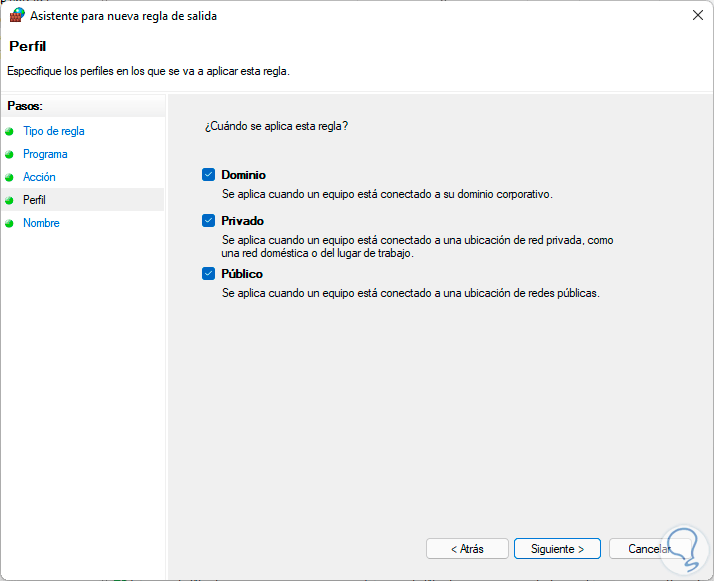
Task: Click the Dominio label text
Action: (x=243, y=175)
